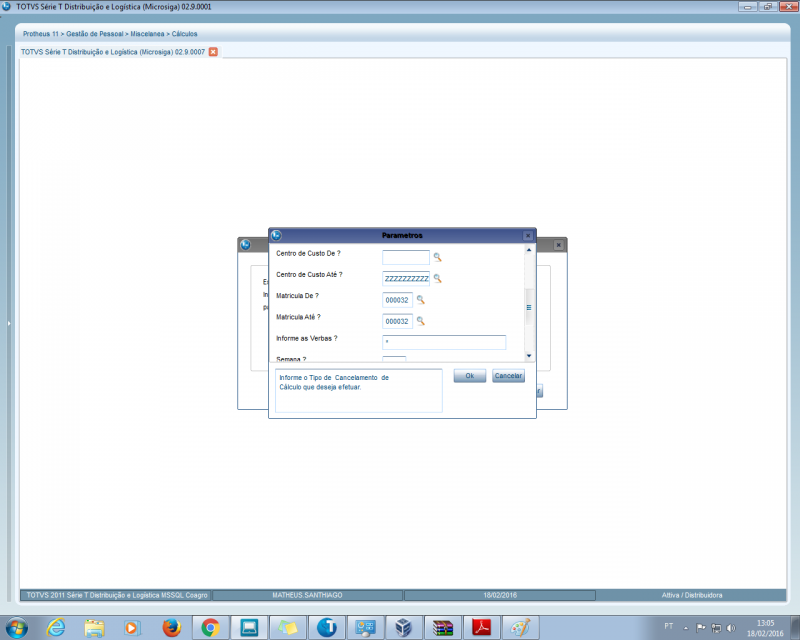Switch to Google Chrome in taskbar
The height and width of the screenshot is (640, 800).
210,628
